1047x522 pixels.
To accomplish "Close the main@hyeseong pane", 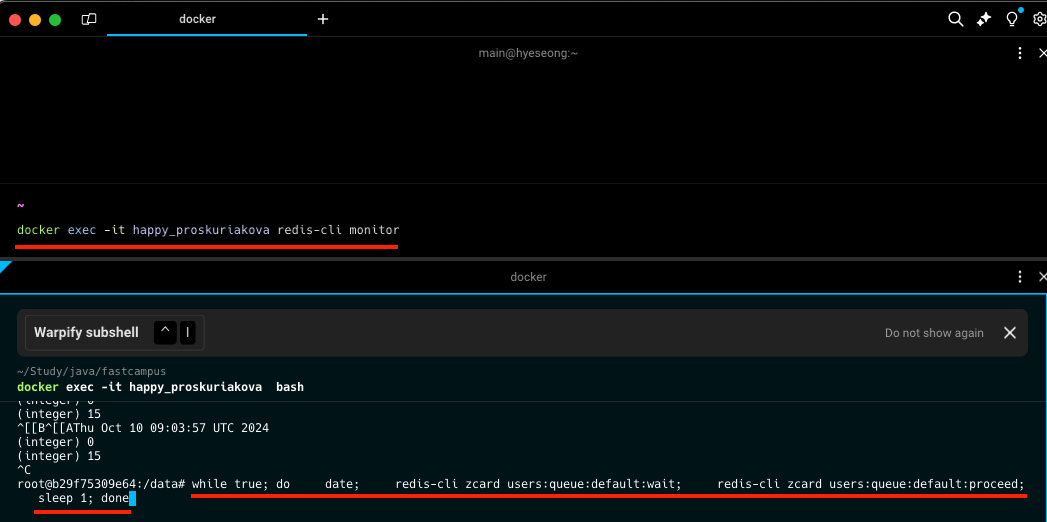I will click(1043, 53).
